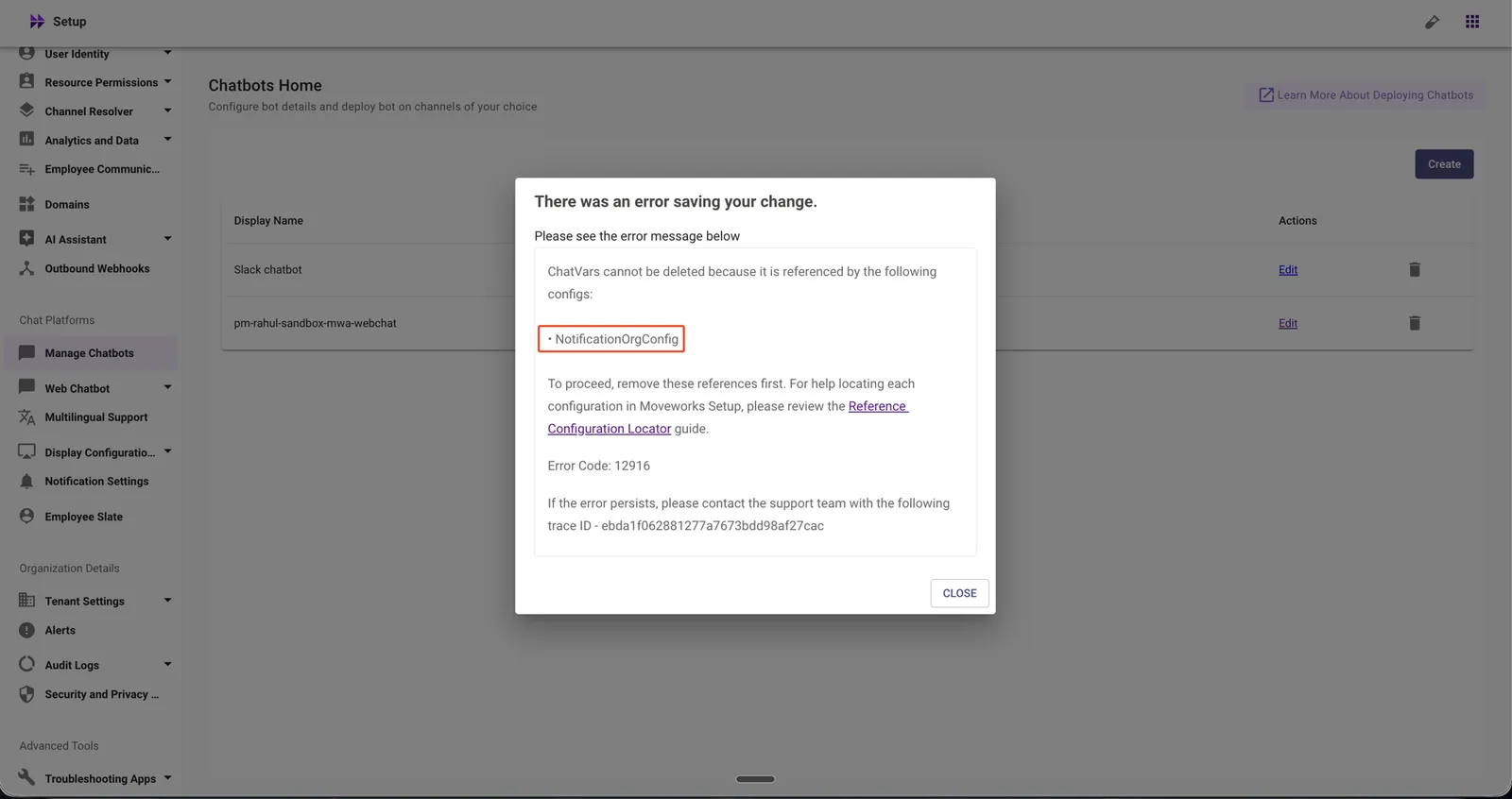
Task: Click the pencil edit icon in header
Action: coord(1433,22)
